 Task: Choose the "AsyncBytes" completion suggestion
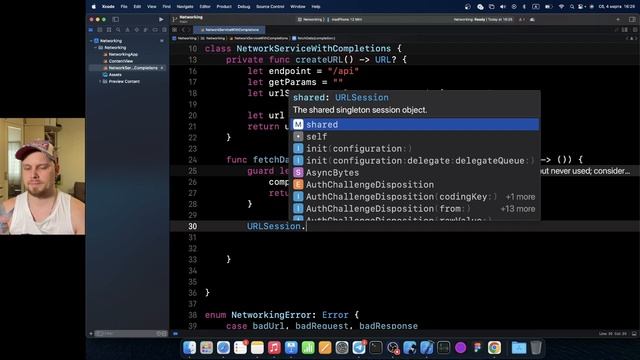point(415,173)
